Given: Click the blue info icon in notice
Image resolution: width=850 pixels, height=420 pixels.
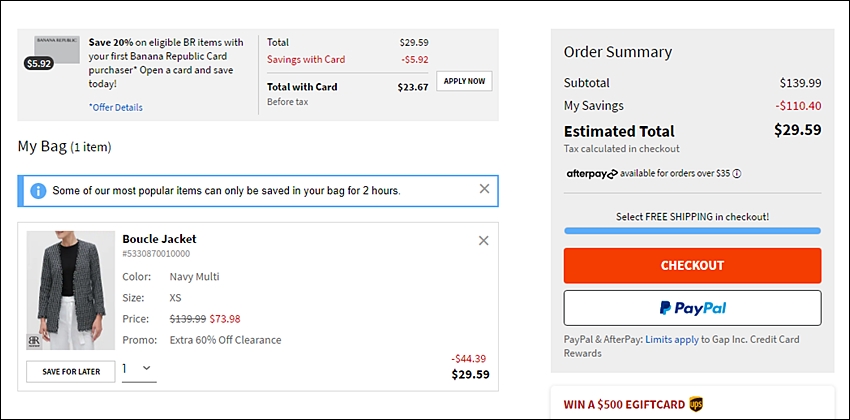Looking at the screenshot, I should point(38,191).
